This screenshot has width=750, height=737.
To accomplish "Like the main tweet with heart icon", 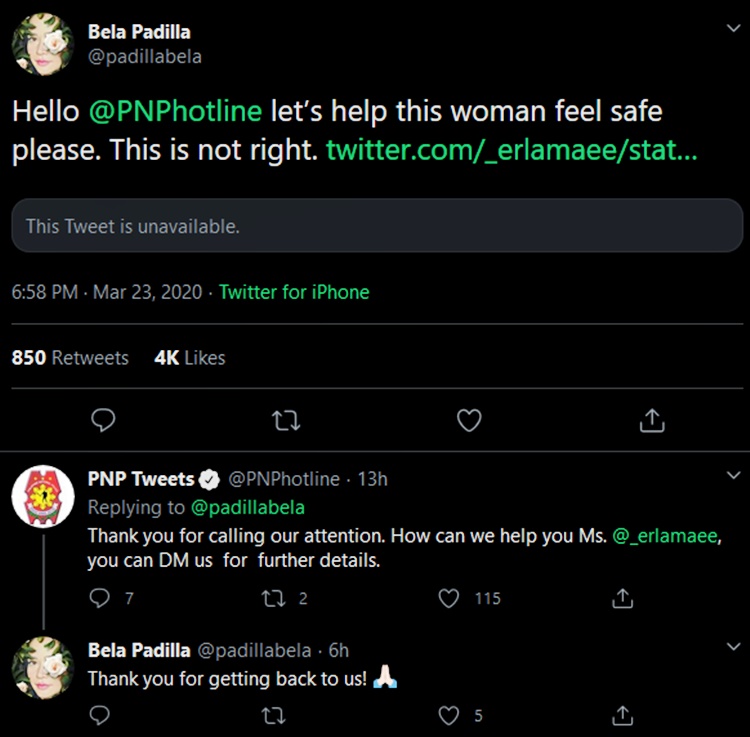I will pyautogui.click(x=468, y=421).
